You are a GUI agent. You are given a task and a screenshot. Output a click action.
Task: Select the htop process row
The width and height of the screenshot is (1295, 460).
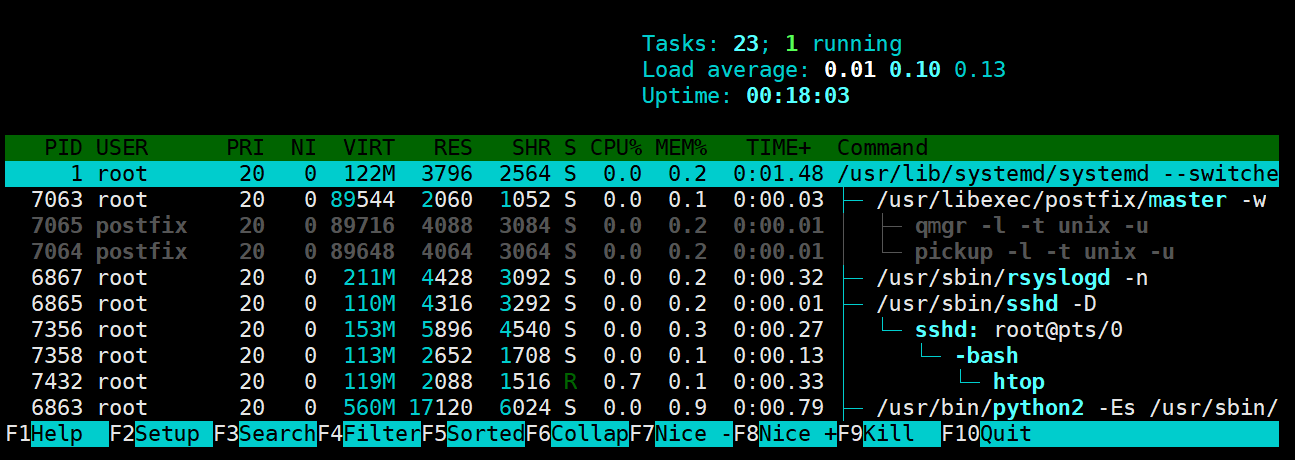642,382
